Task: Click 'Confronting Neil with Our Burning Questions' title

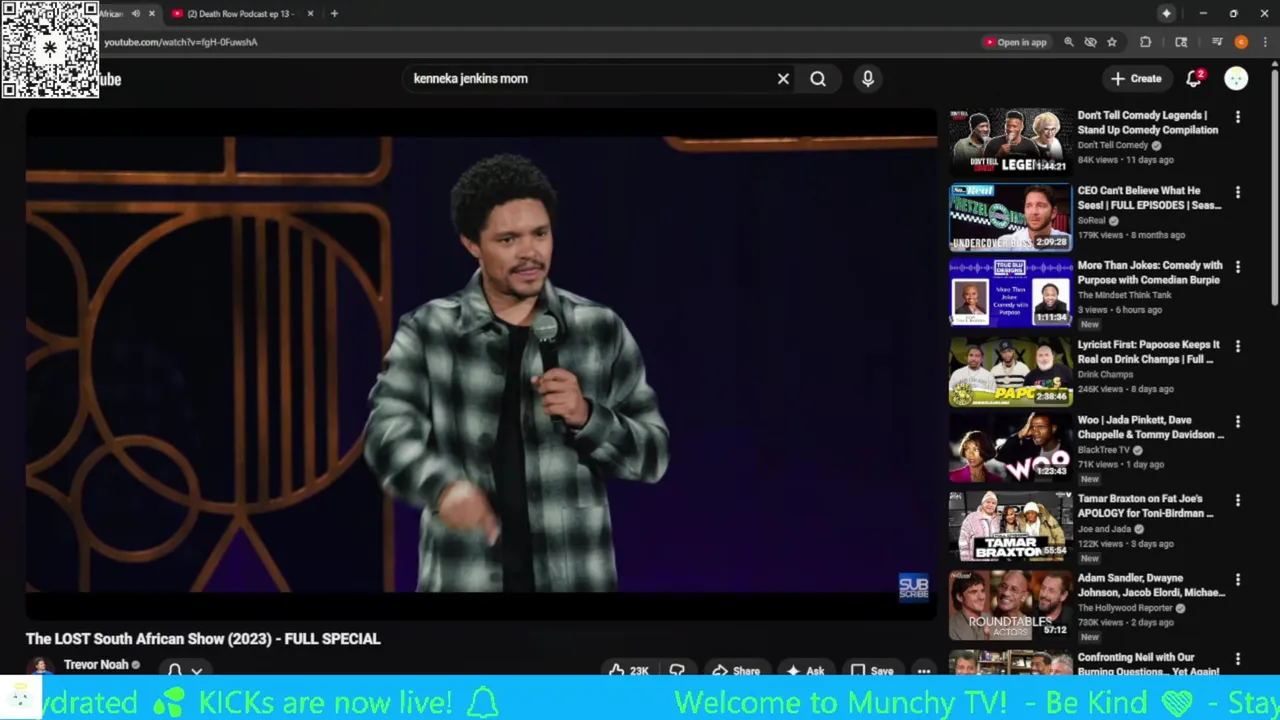Action: 1148,664
